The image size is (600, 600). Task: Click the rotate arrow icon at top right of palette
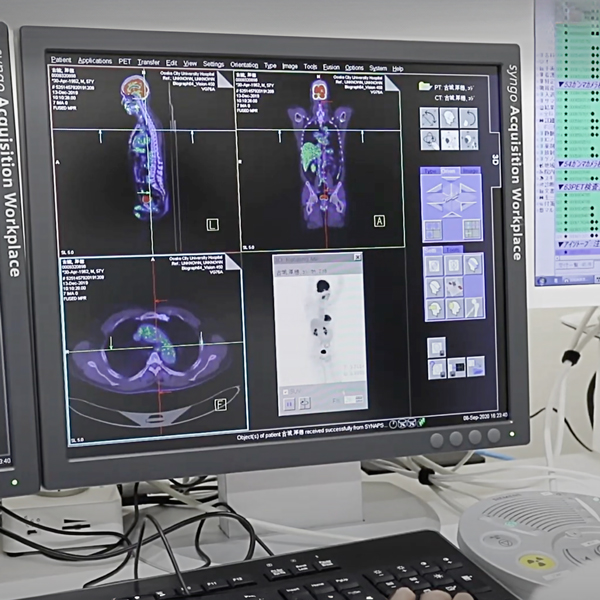click(469, 118)
